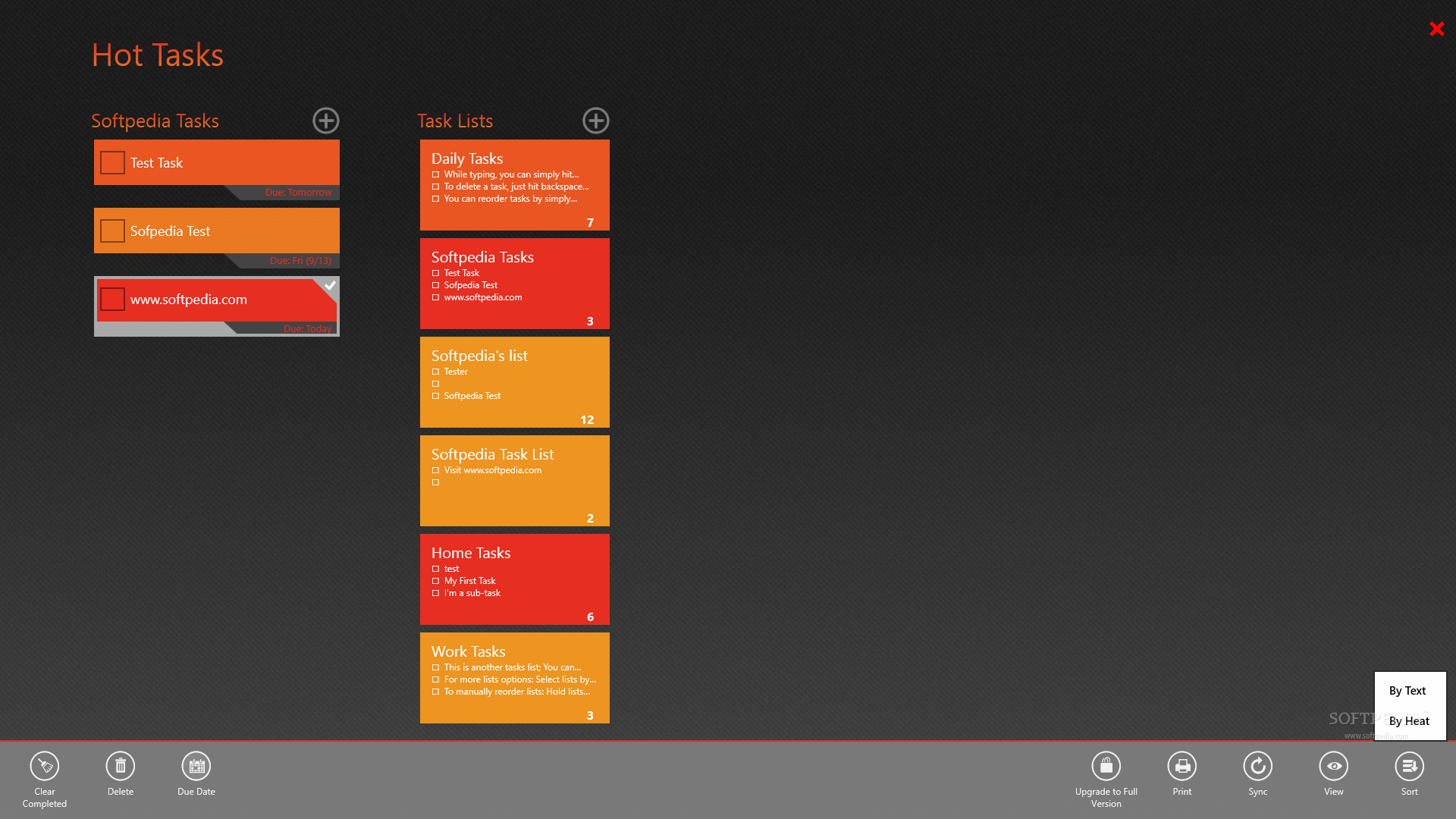1456x819 pixels.
Task: Click Upgrade to Full Version bag icon
Action: coord(1106,766)
